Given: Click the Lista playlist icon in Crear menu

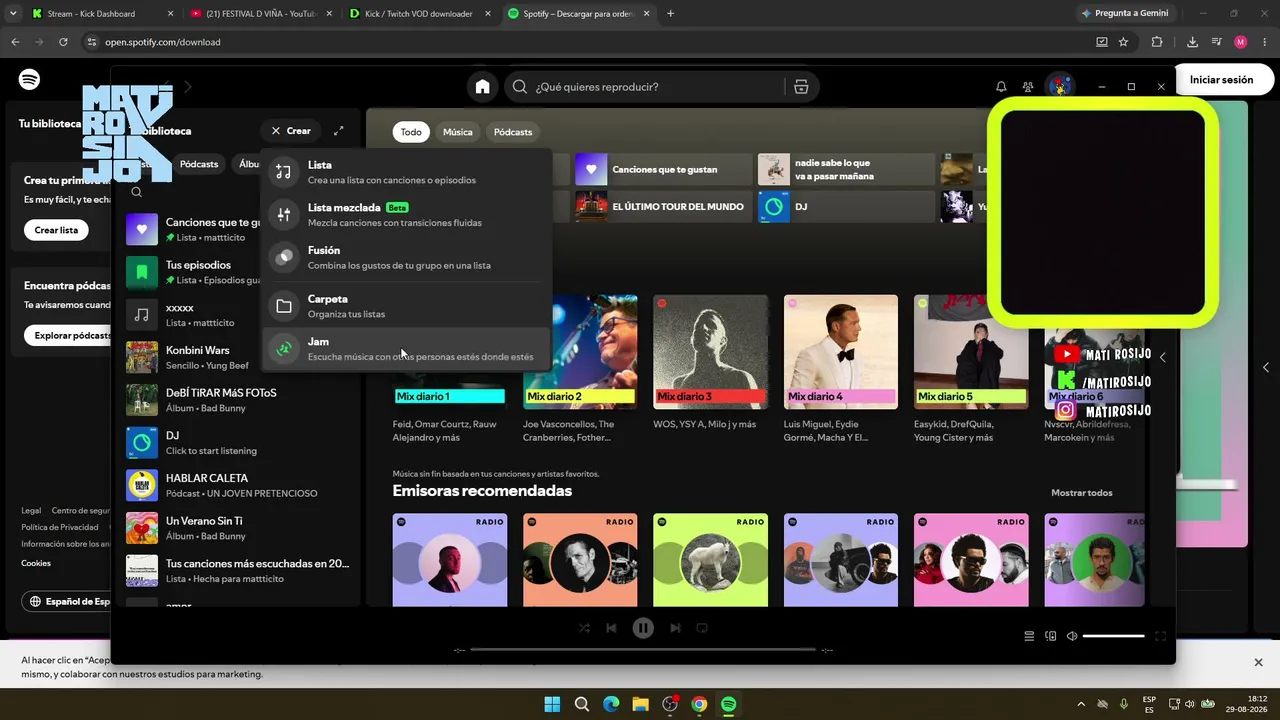Looking at the screenshot, I should click(284, 172).
